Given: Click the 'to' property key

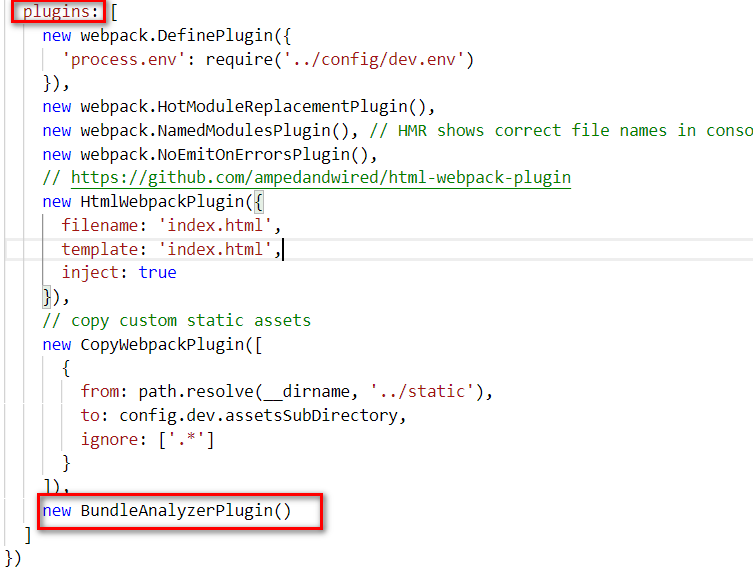Looking at the screenshot, I should (90, 416).
